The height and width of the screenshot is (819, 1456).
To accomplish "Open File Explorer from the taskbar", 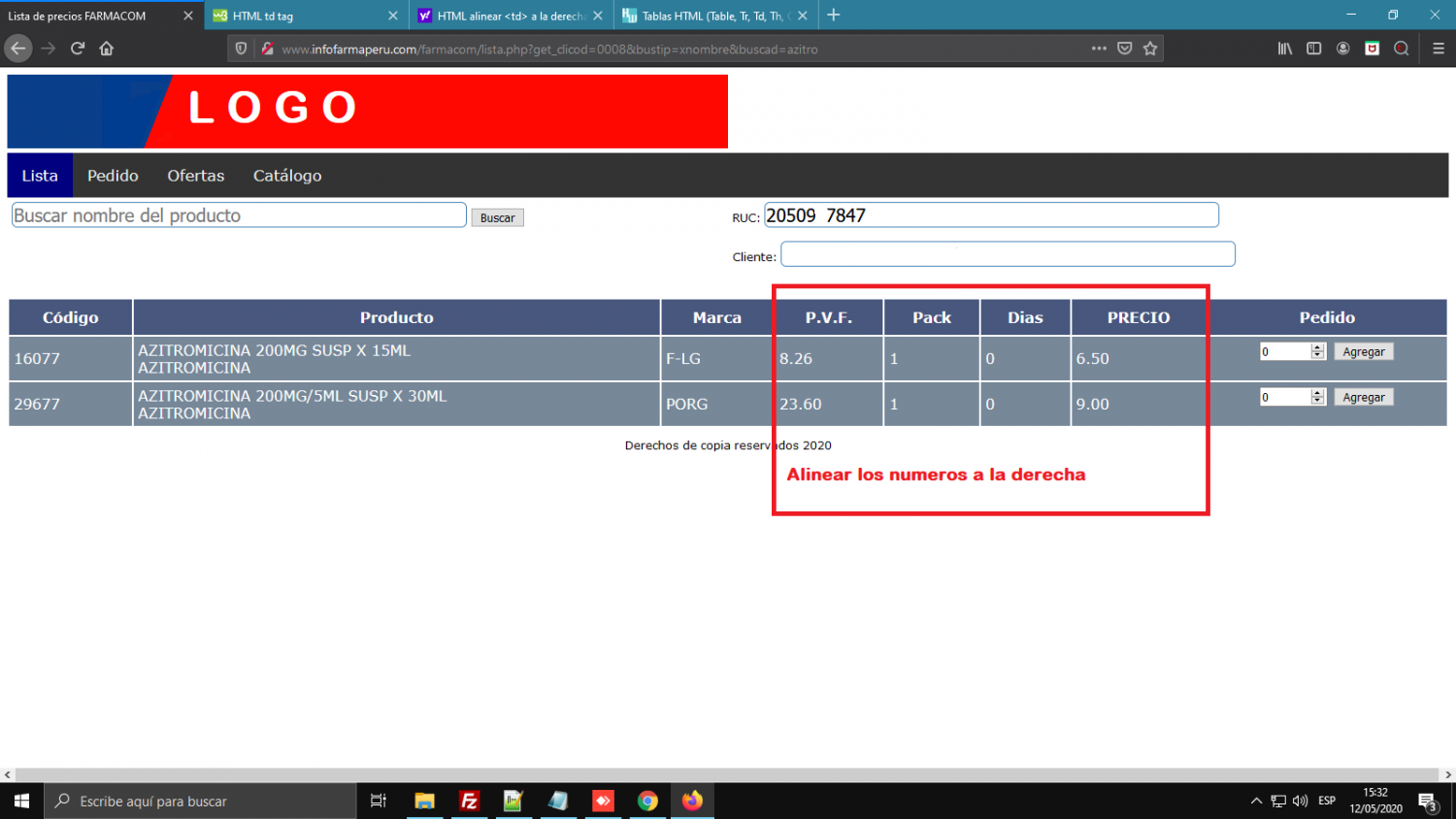I will 424,801.
